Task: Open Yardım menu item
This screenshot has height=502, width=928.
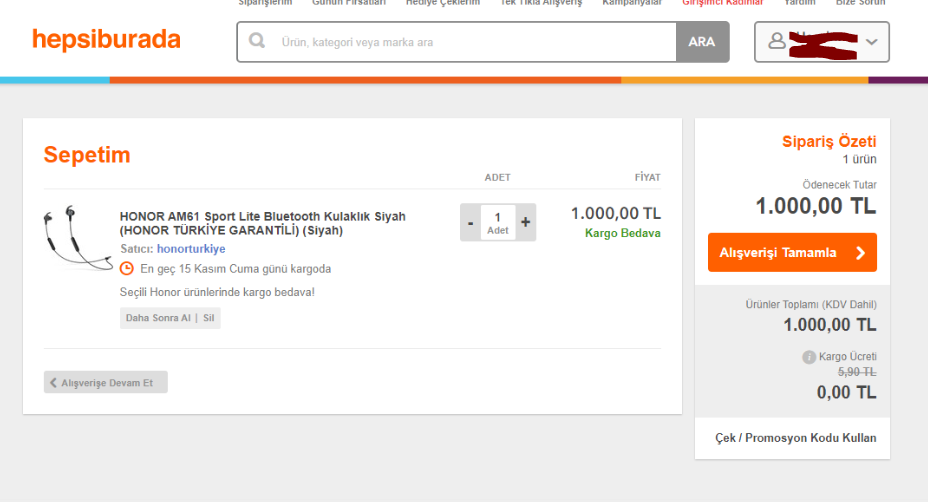Action: click(800, 3)
